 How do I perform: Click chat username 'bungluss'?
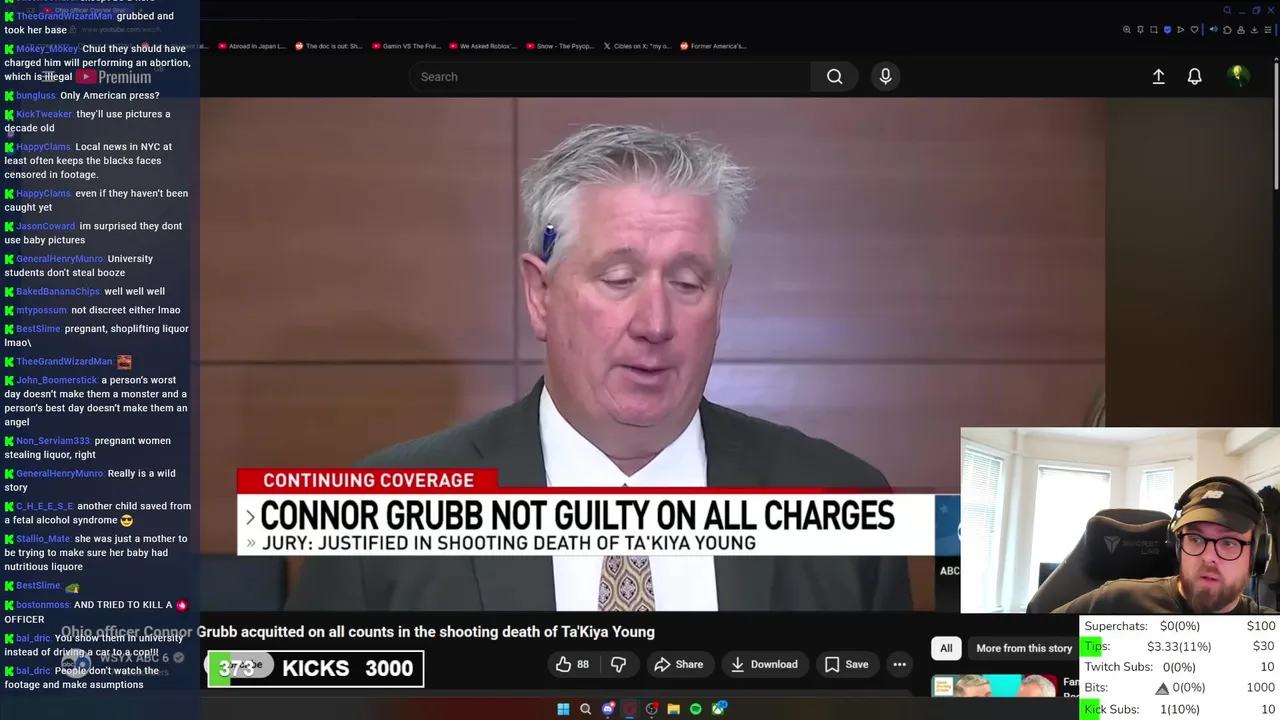click(x=36, y=96)
